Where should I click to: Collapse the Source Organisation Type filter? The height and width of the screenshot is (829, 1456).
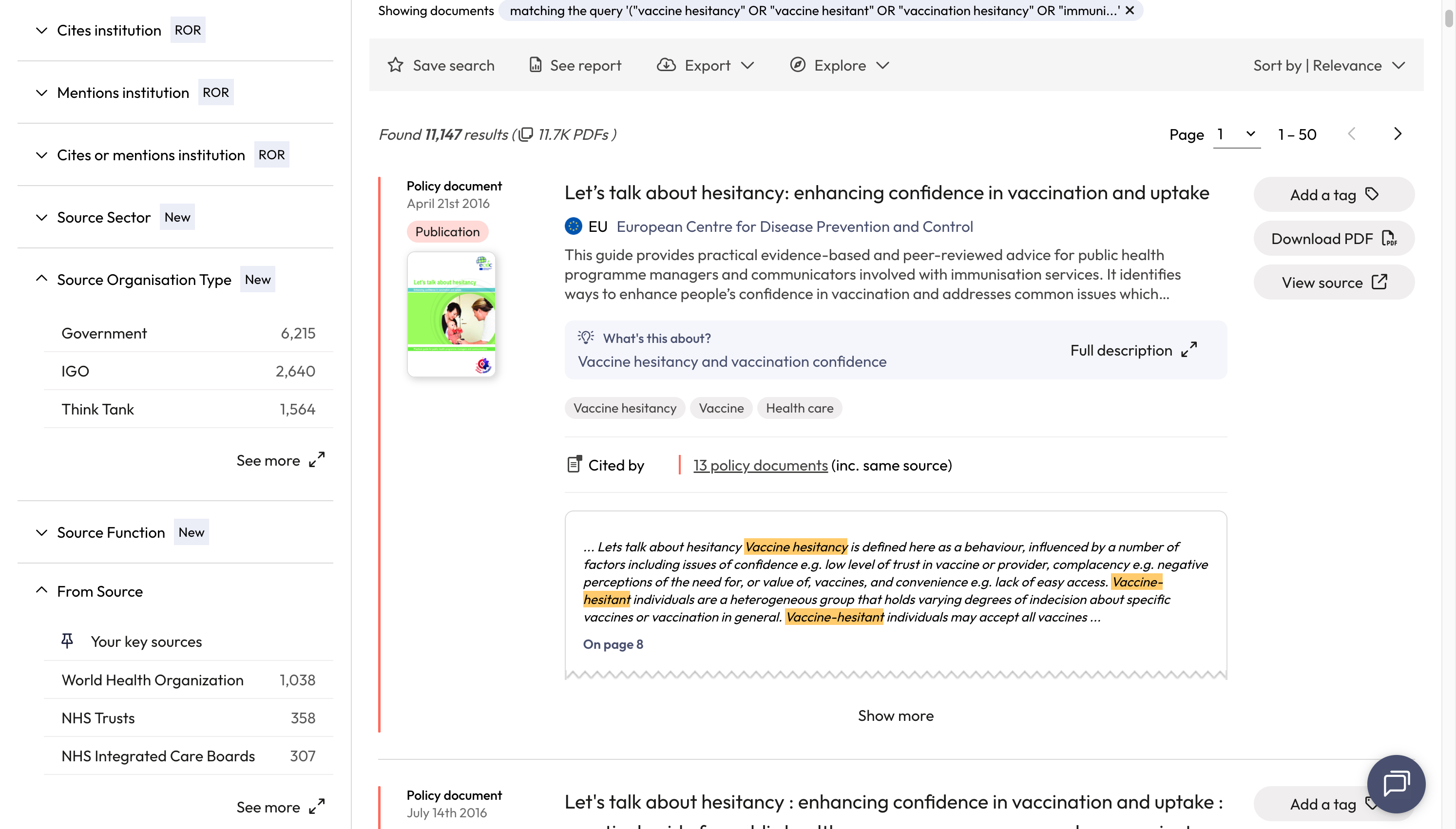41,279
